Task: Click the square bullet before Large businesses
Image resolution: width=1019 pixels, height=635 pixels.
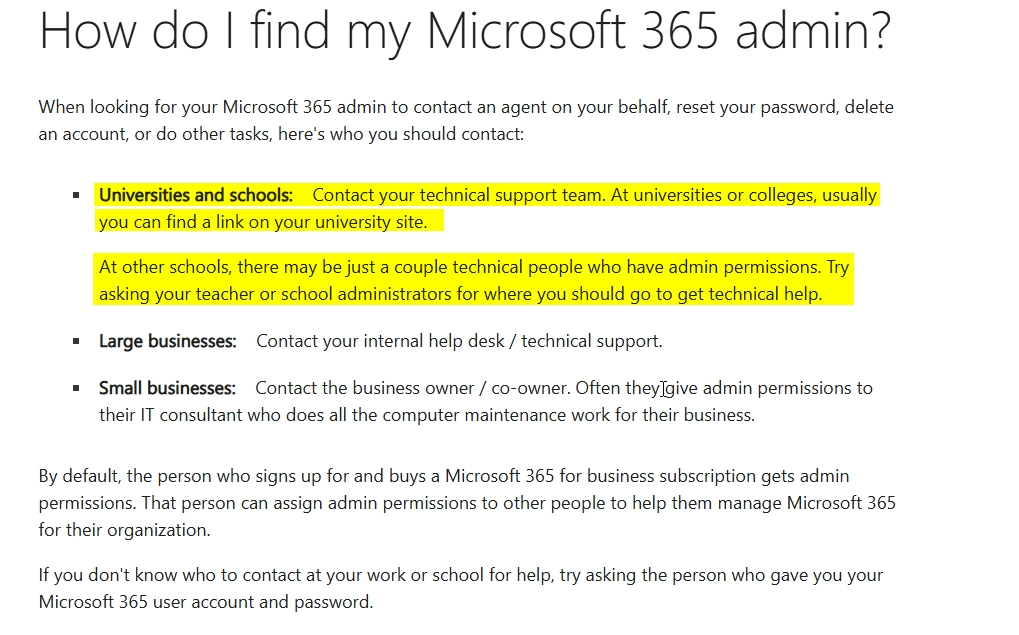Action: click(x=77, y=341)
